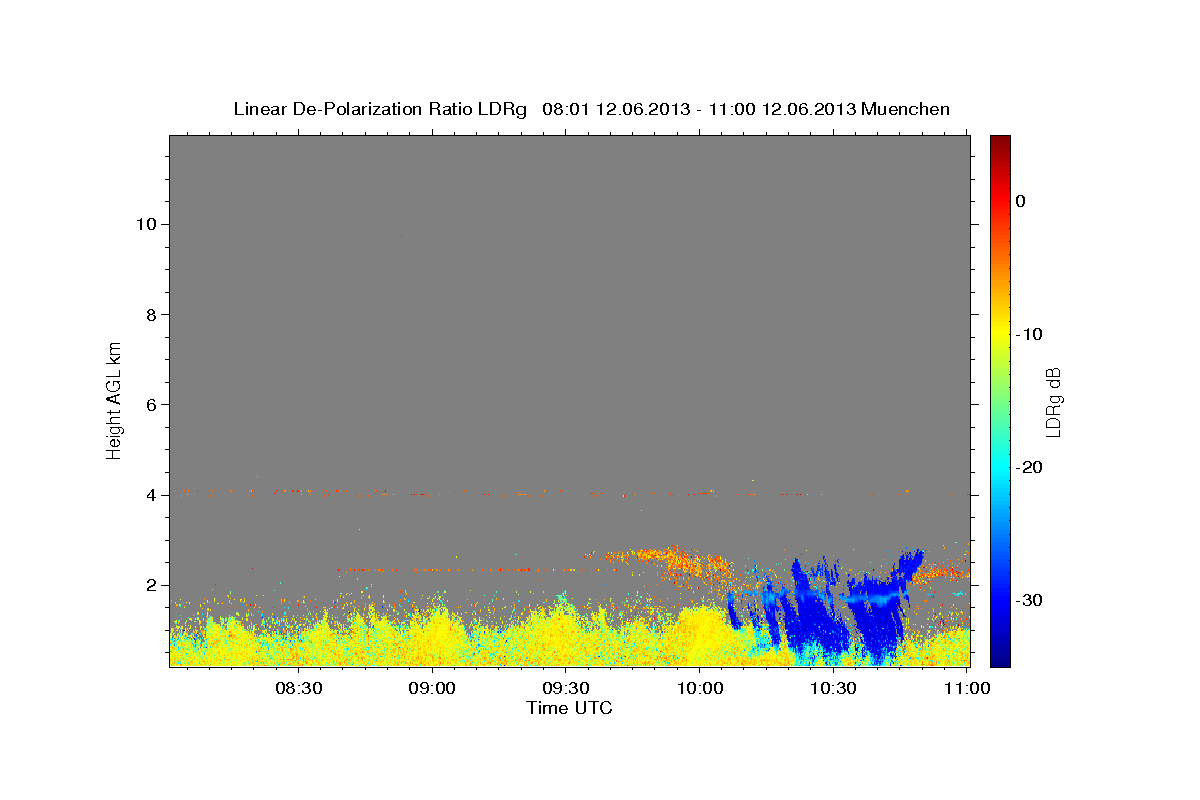Screen dimensions: 1200x800
Task: Click the height tick label 6
Action: pos(149,404)
